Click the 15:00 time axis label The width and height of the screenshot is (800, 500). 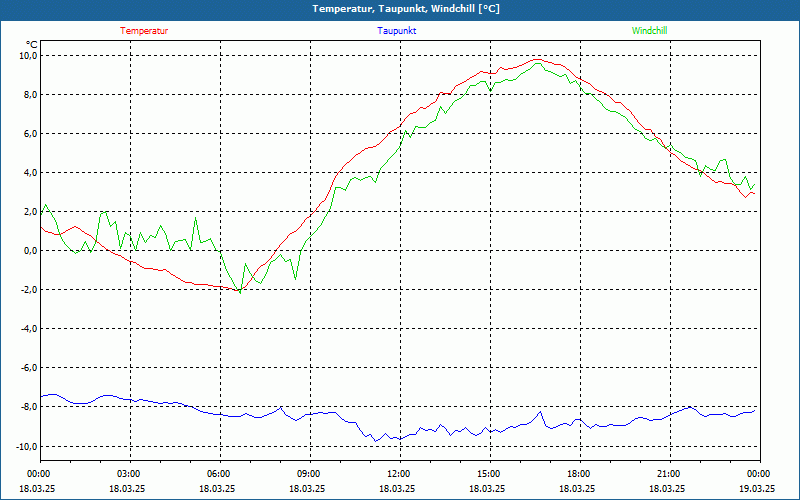point(490,474)
